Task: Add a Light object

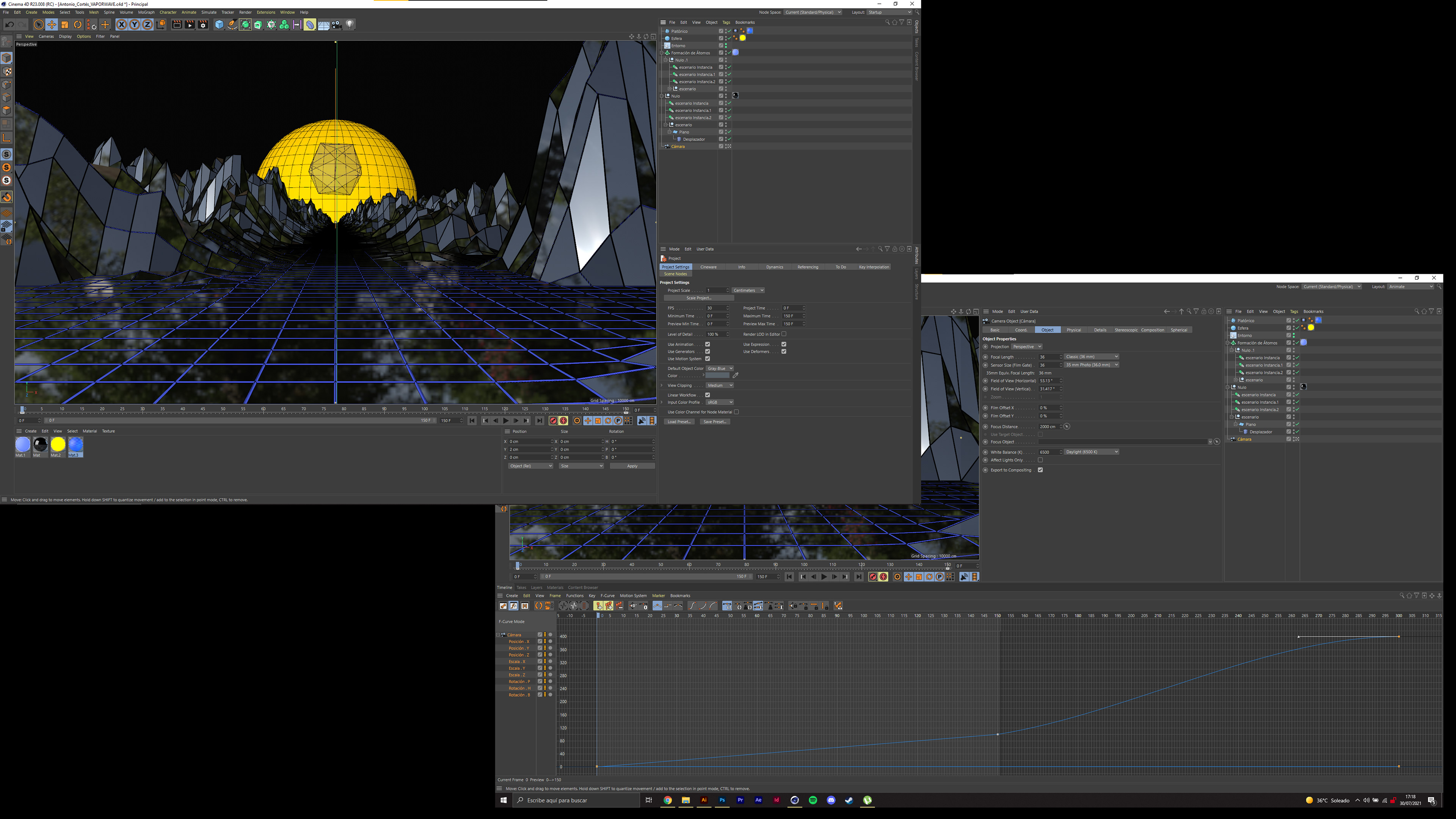Action: 350,24
